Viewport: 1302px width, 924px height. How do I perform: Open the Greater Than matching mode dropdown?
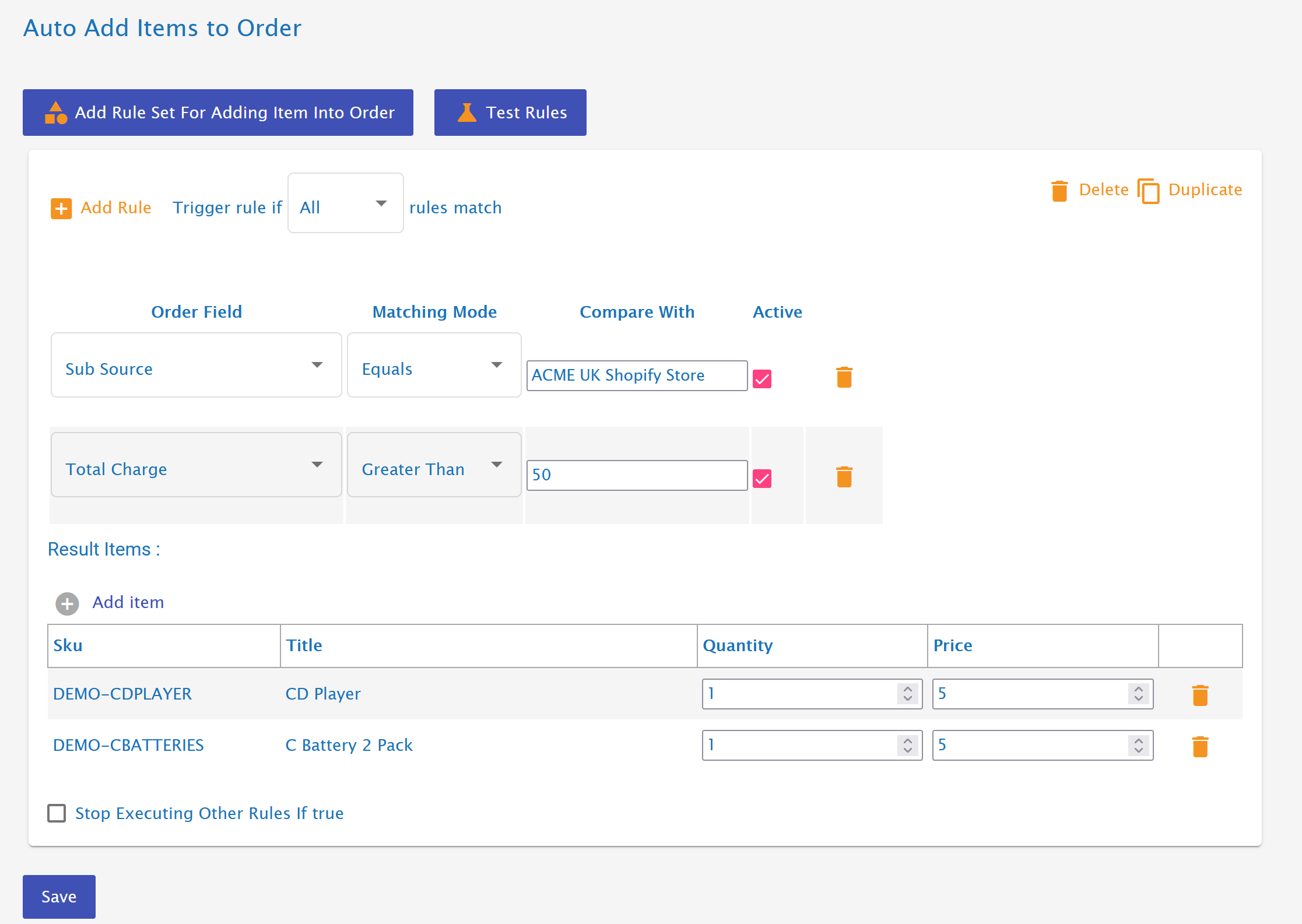click(434, 465)
